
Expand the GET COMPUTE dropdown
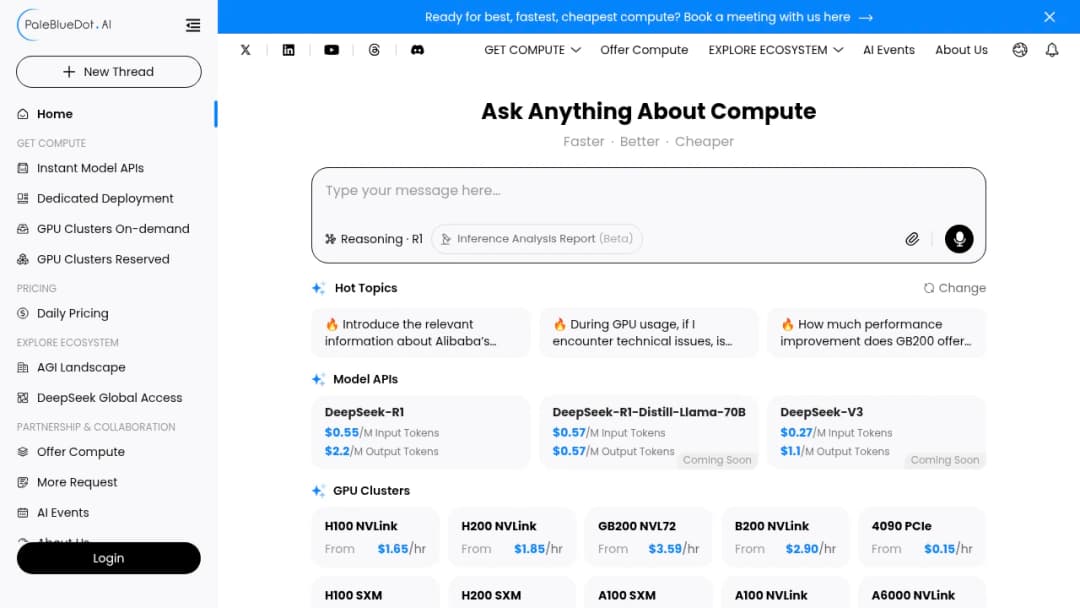[532, 50]
